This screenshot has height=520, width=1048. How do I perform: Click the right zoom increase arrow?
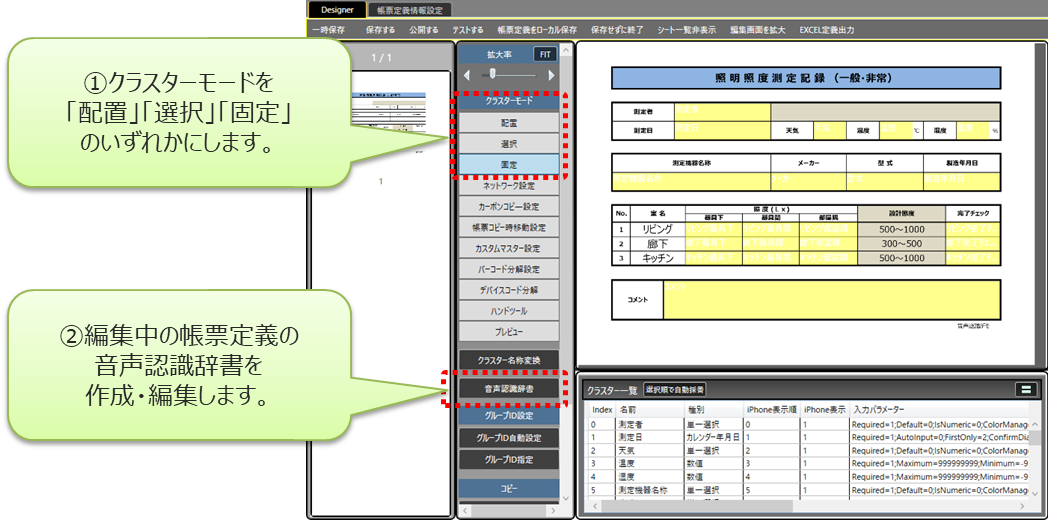[x=551, y=75]
